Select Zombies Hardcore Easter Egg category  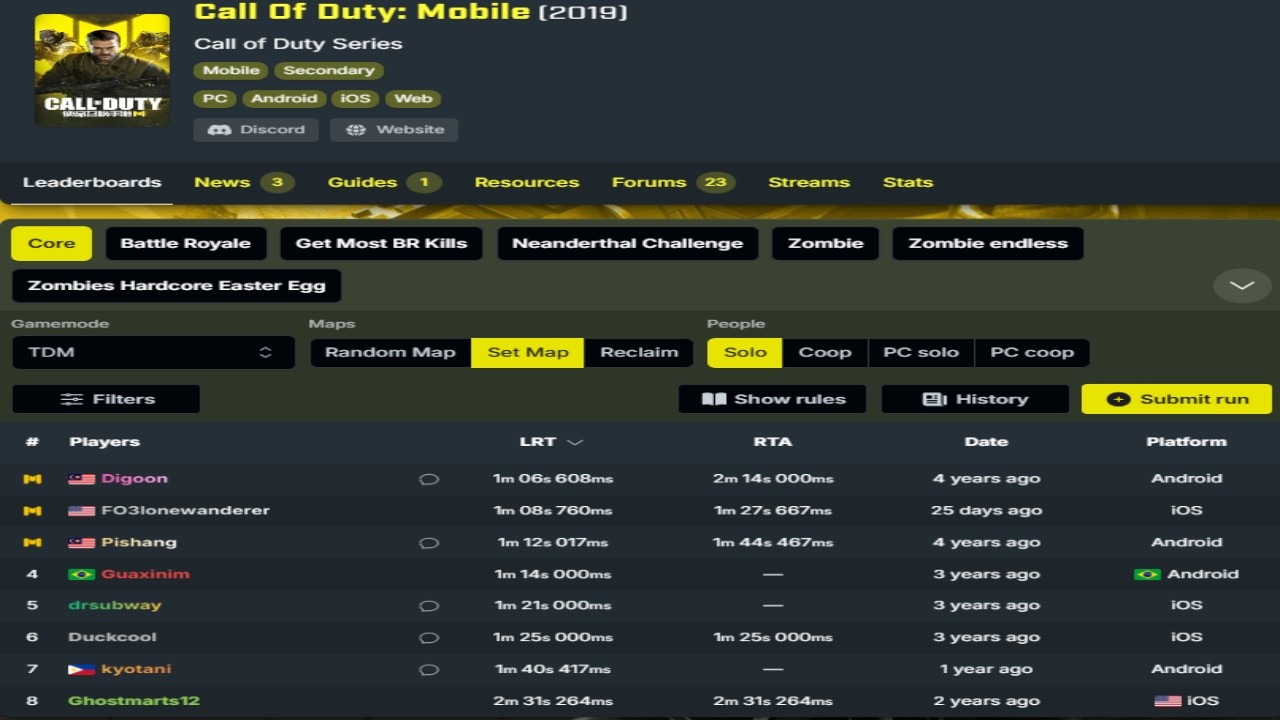[177, 286]
